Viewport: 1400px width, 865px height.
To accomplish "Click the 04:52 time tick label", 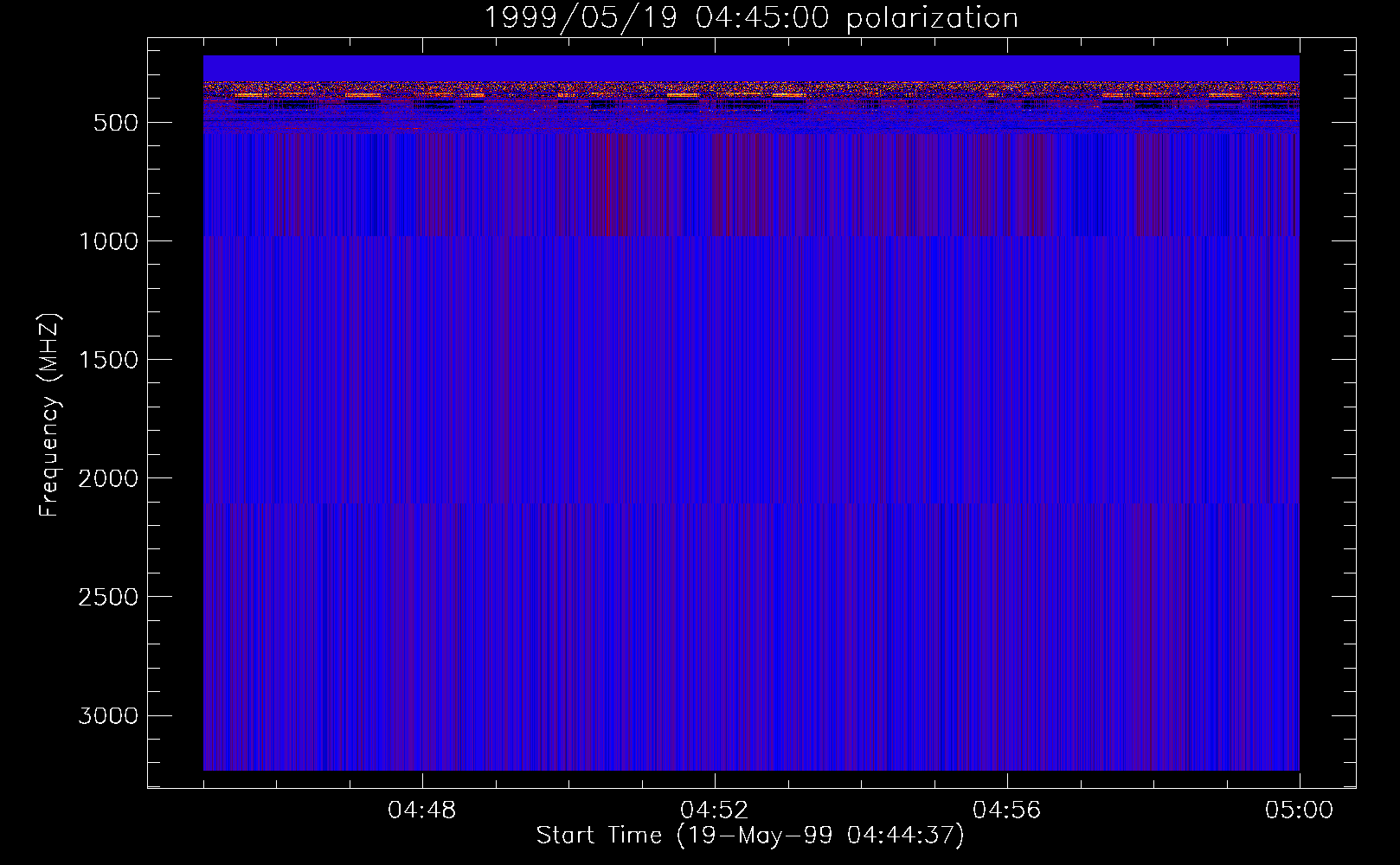I will click(714, 811).
